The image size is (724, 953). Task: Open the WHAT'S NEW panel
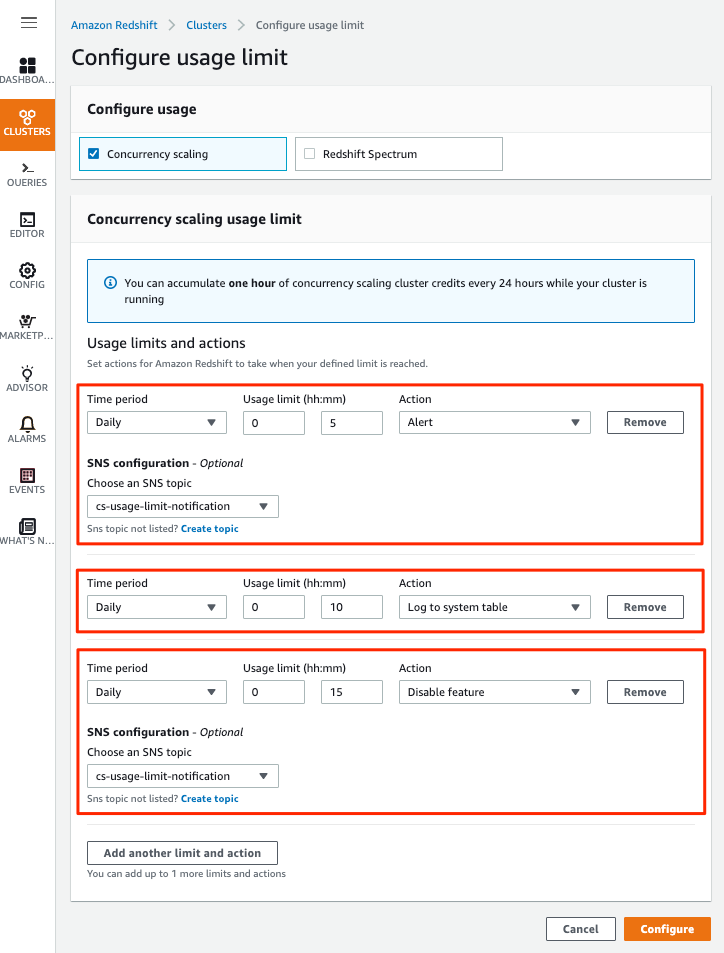coord(27,531)
